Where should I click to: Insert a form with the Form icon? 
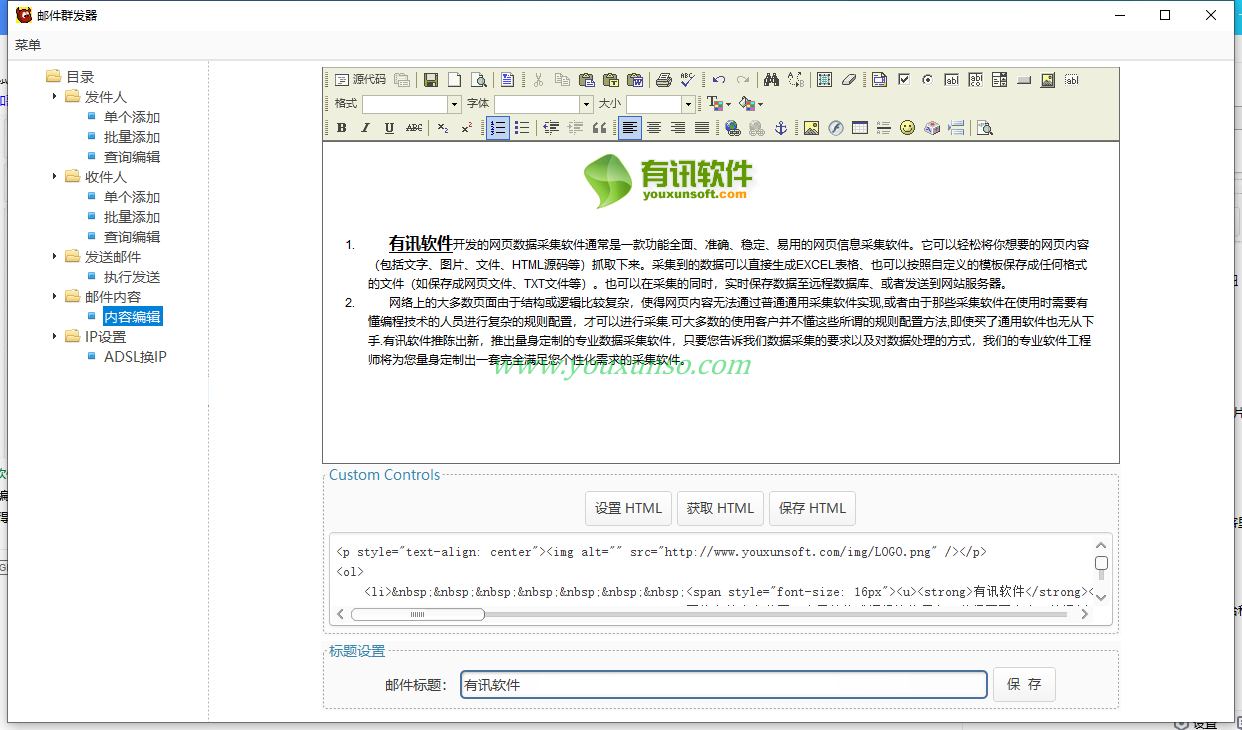coord(879,80)
